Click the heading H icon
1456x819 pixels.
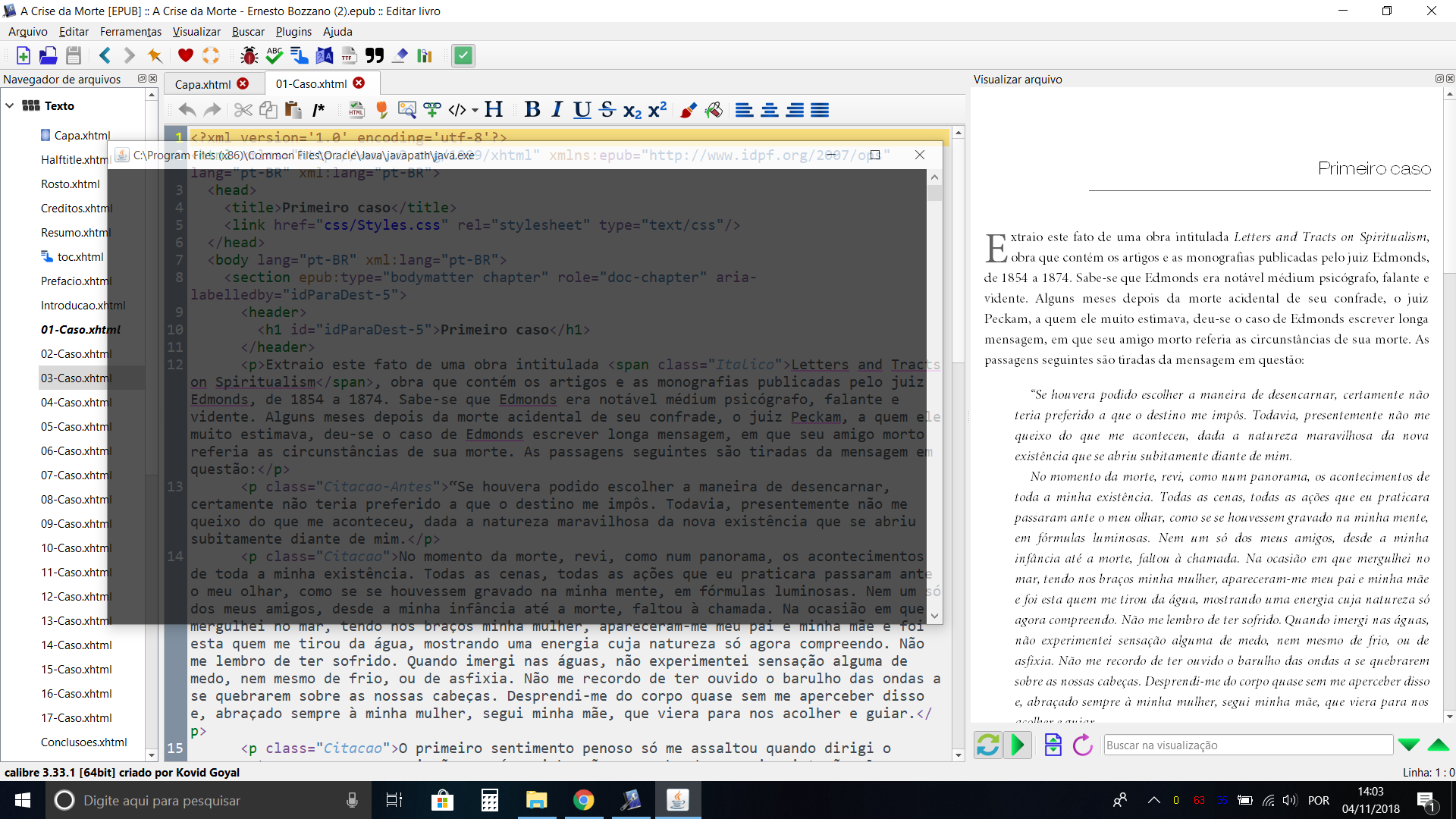point(494,110)
